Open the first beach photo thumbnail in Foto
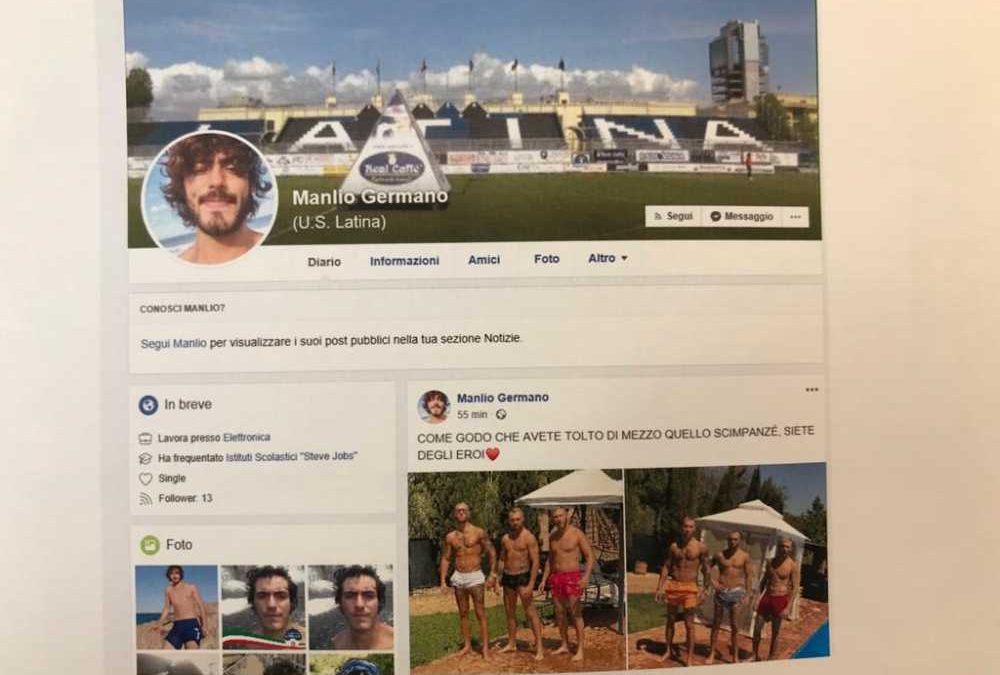1000x675 pixels. pyautogui.click(x=177, y=607)
